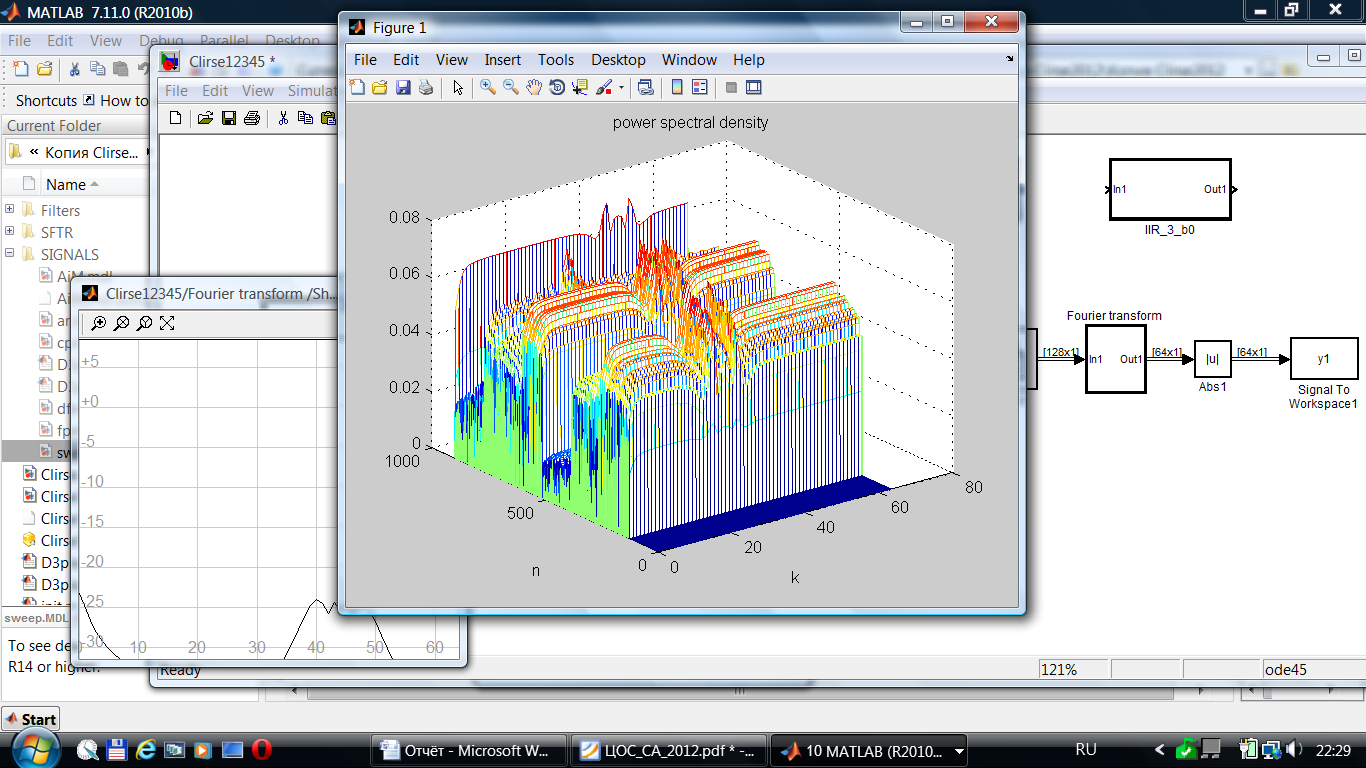Cut selection in the Clirse12345 toolbar
The width and height of the screenshot is (1366, 768).
click(283, 118)
